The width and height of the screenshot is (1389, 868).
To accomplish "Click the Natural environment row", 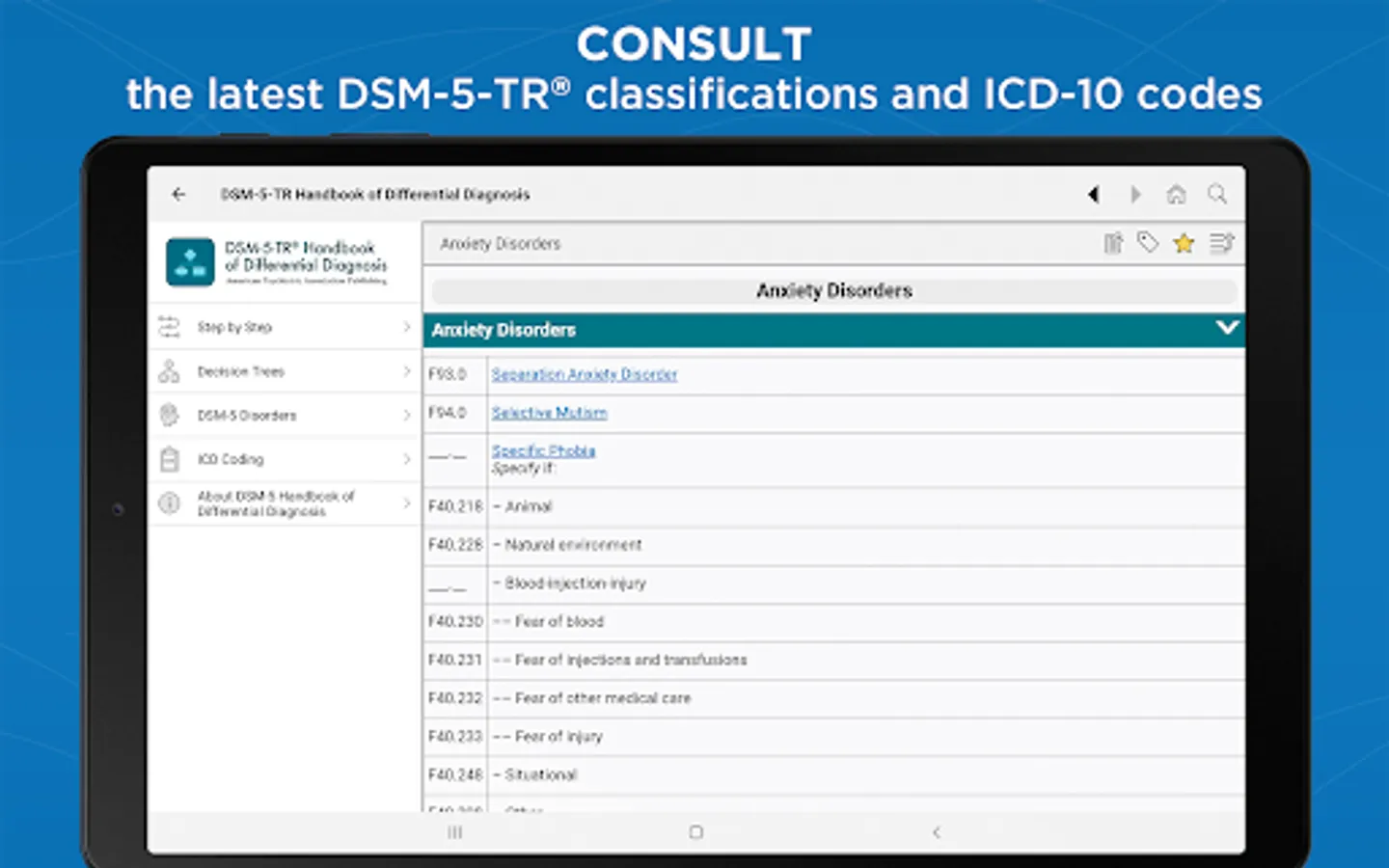I will tap(865, 545).
